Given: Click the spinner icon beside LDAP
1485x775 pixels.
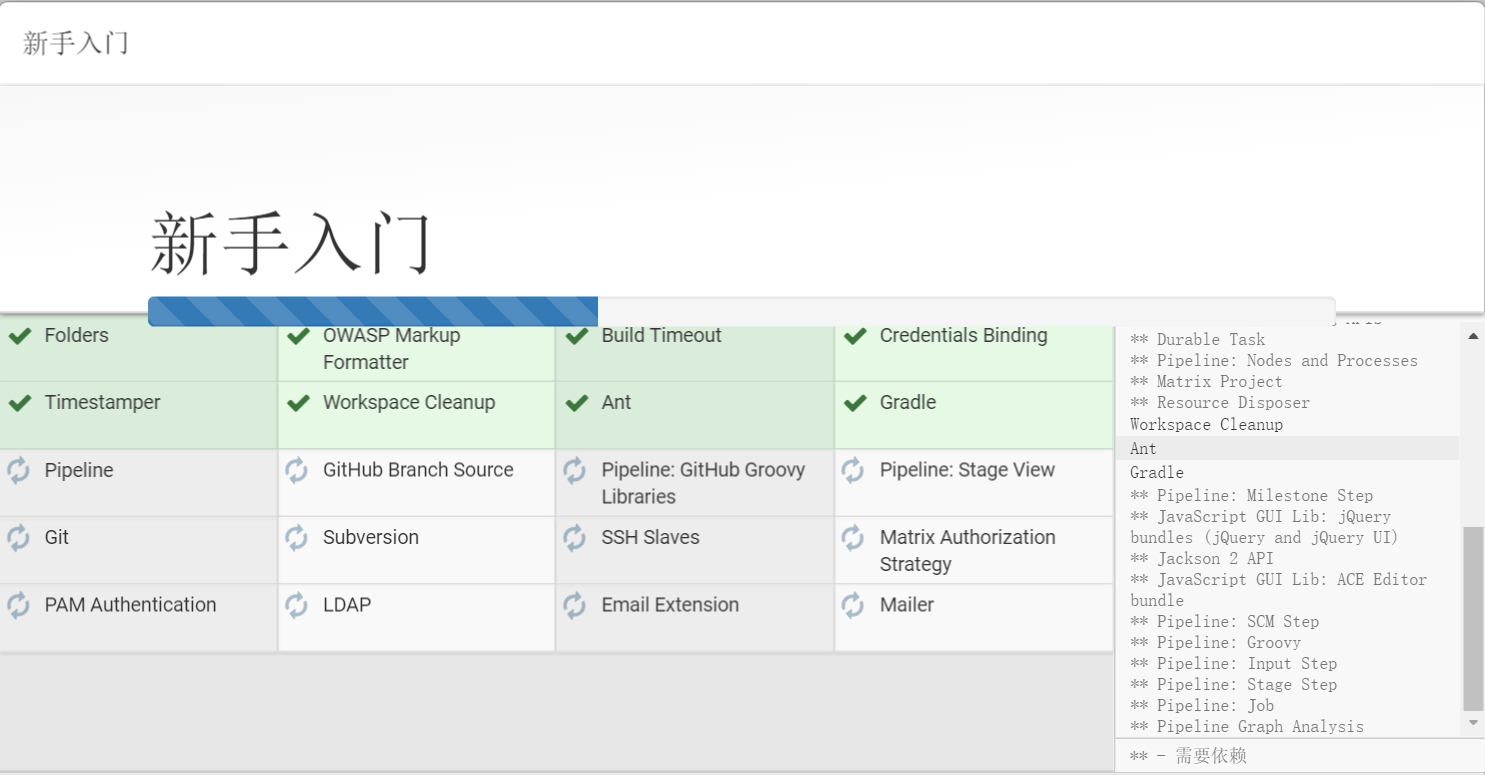Looking at the screenshot, I should click(x=297, y=605).
